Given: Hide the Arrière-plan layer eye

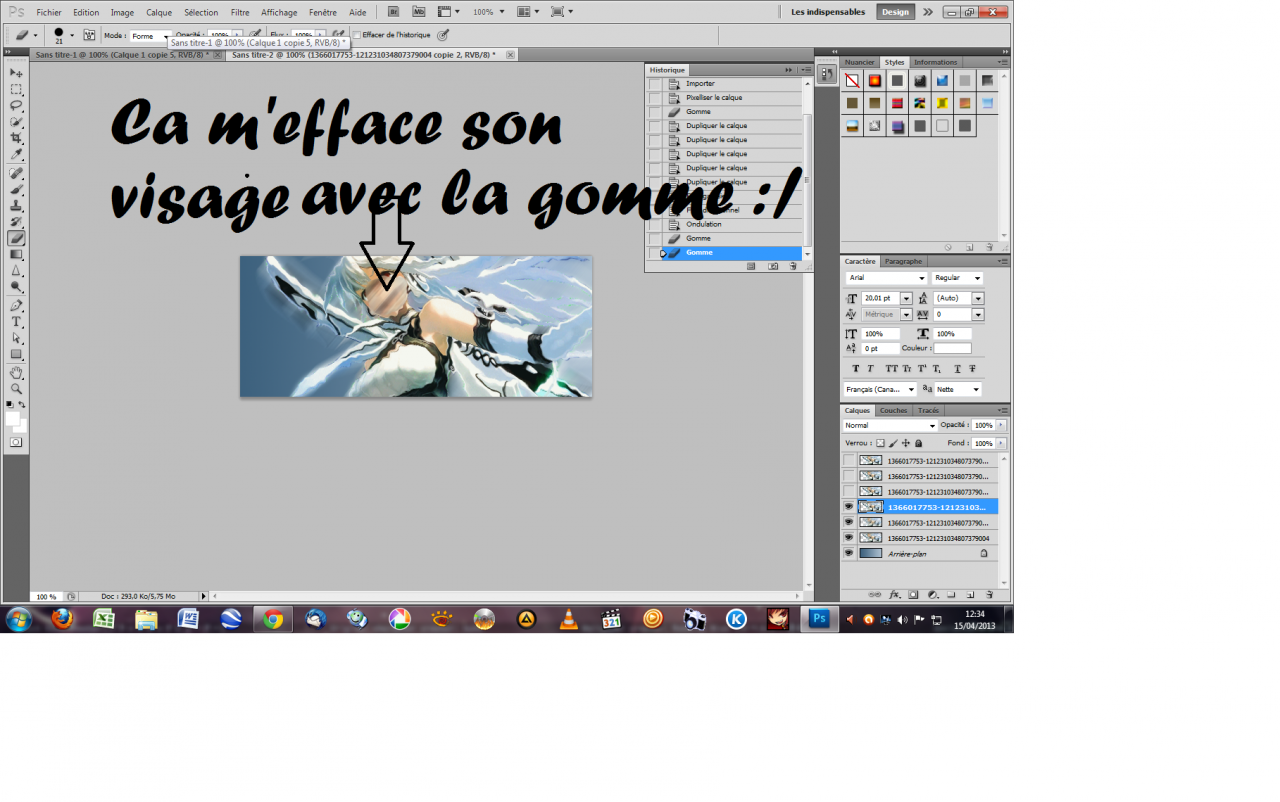Looking at the screenshot, I should click(x=849, y=553).
